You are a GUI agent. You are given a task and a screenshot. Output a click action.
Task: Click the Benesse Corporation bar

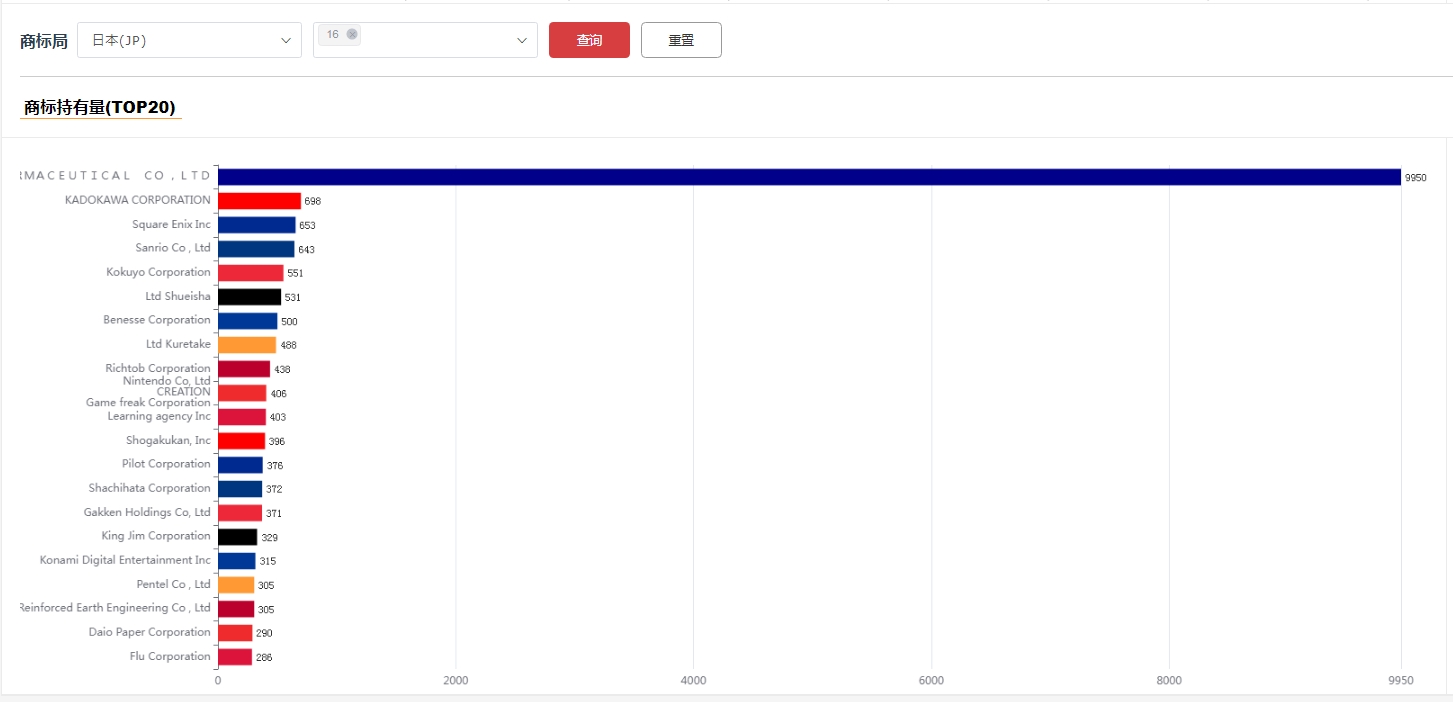[x=247, y=321]
